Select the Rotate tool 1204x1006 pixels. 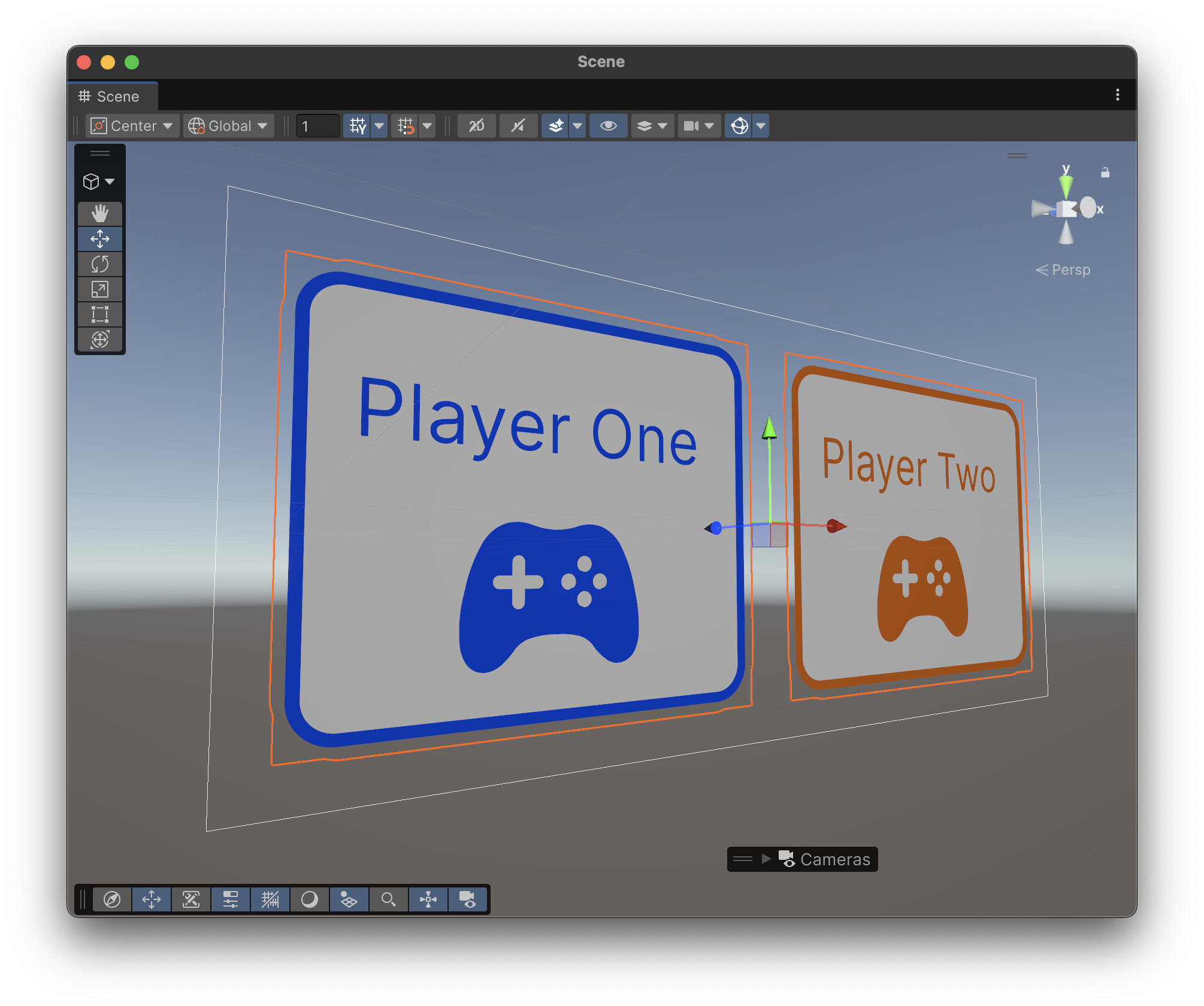pos(100,264)
